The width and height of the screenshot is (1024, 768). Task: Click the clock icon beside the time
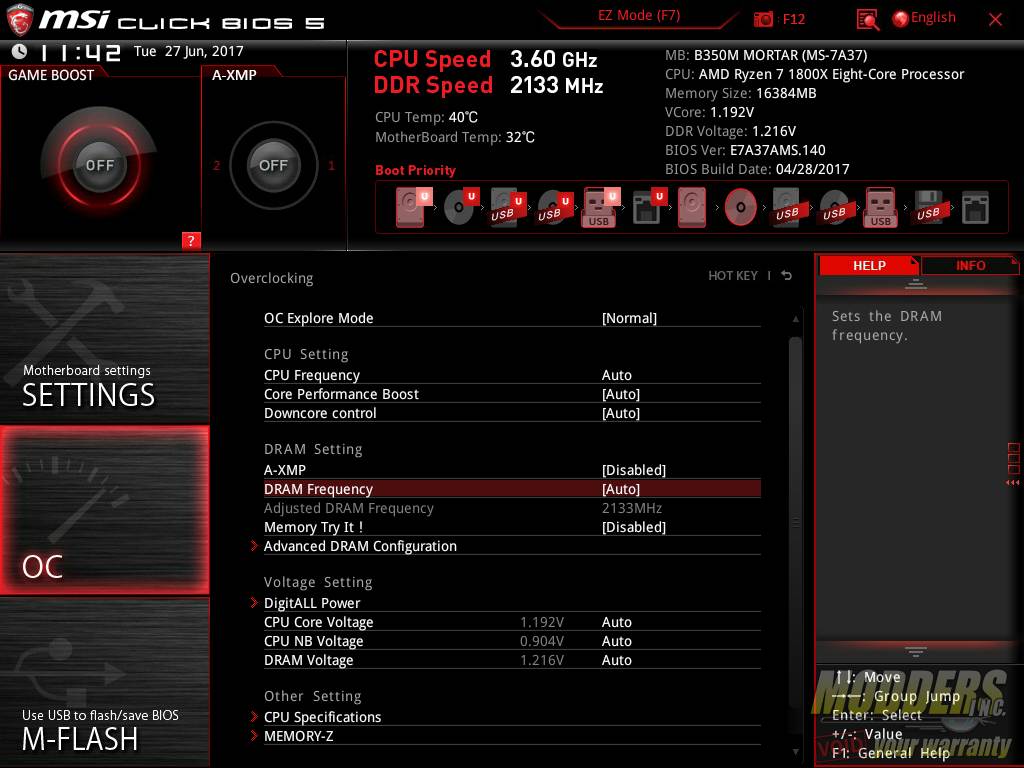[x=20, y=51]
